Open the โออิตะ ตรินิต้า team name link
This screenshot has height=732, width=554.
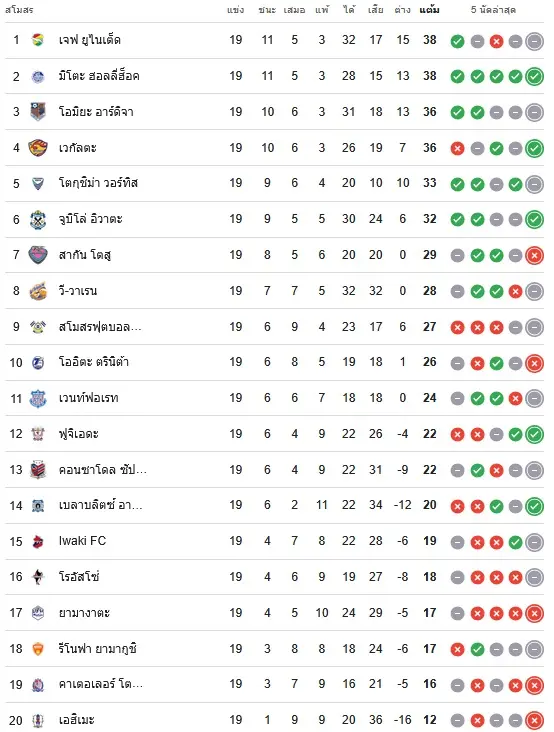point(93,362)
